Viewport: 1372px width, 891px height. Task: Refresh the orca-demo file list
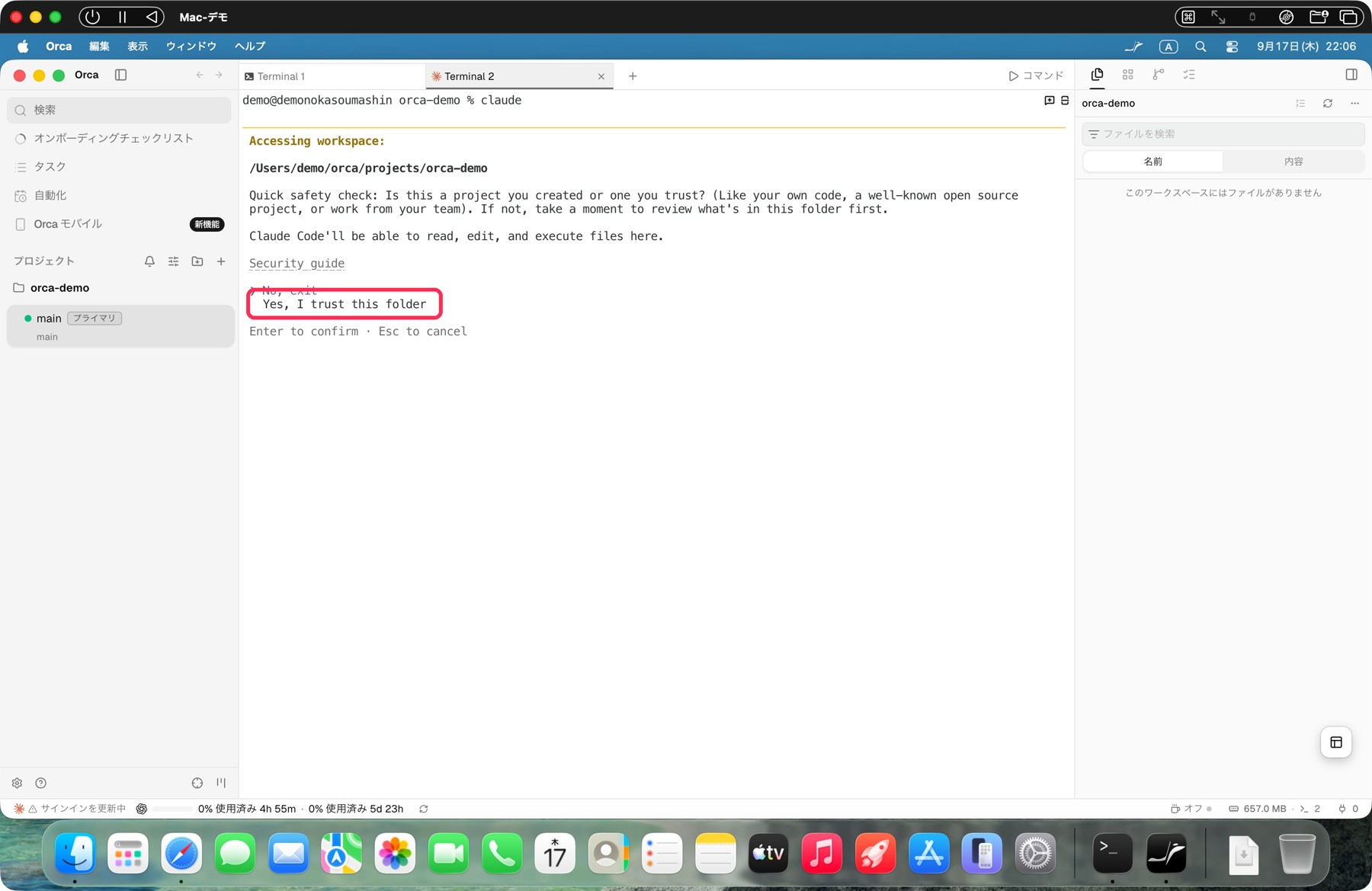pyautogui.click(x=1328, y=104)
